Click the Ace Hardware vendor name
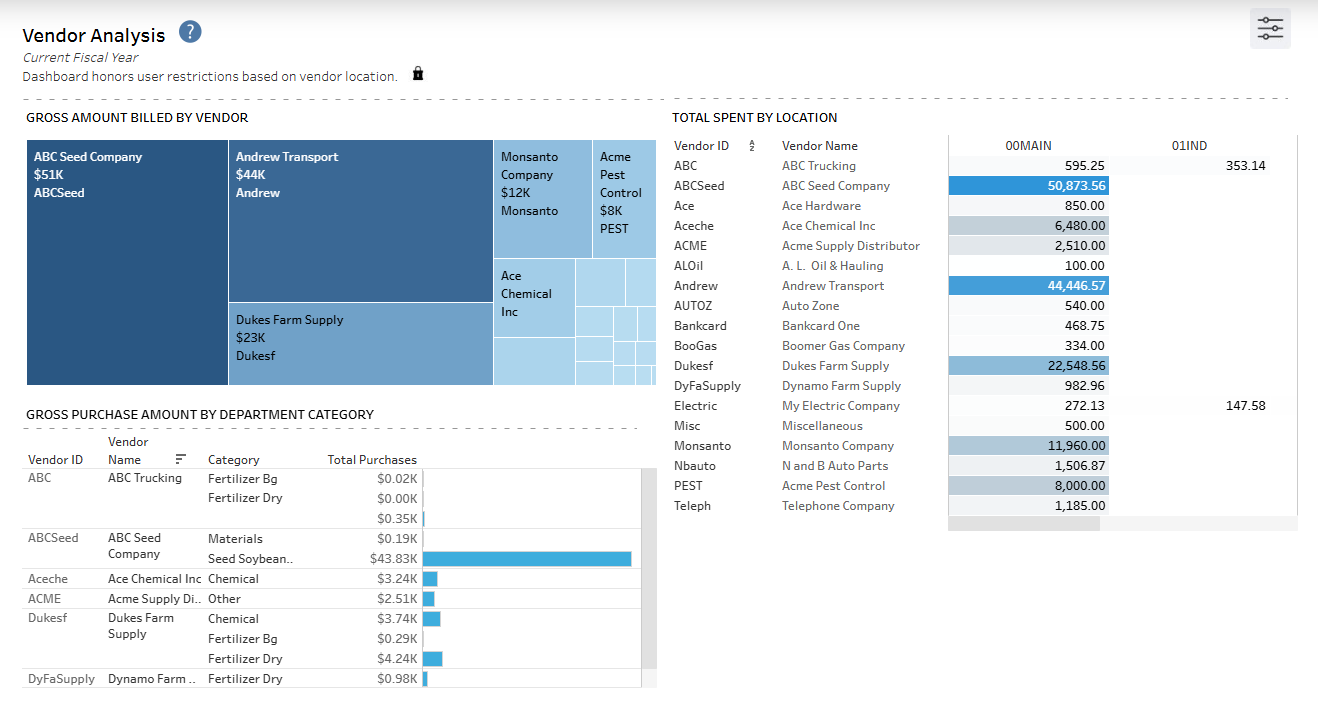Image resolution: width=1318 pixels, height=704 pixels. point(821,206)
